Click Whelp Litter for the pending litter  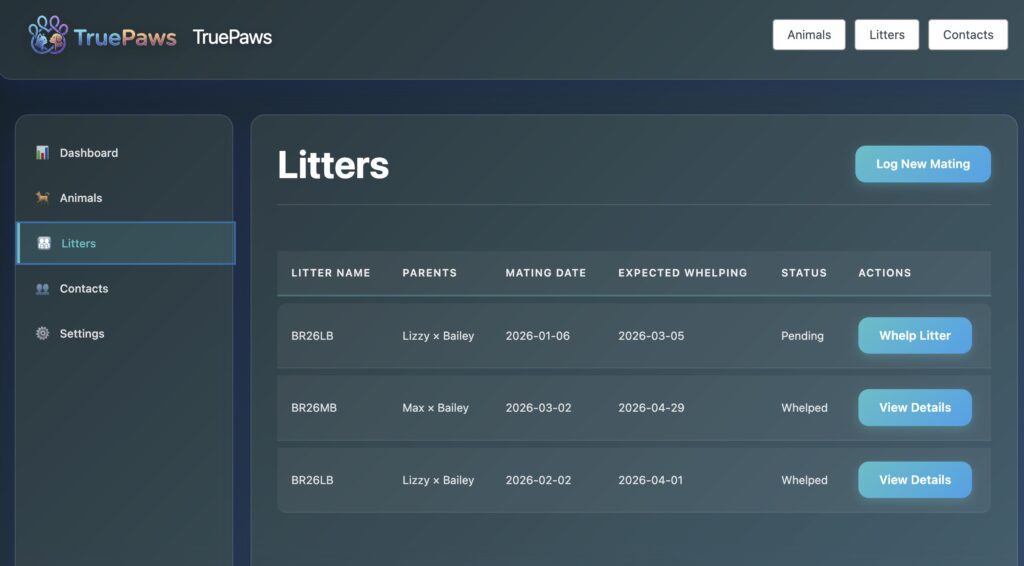[x=914, y=336]
